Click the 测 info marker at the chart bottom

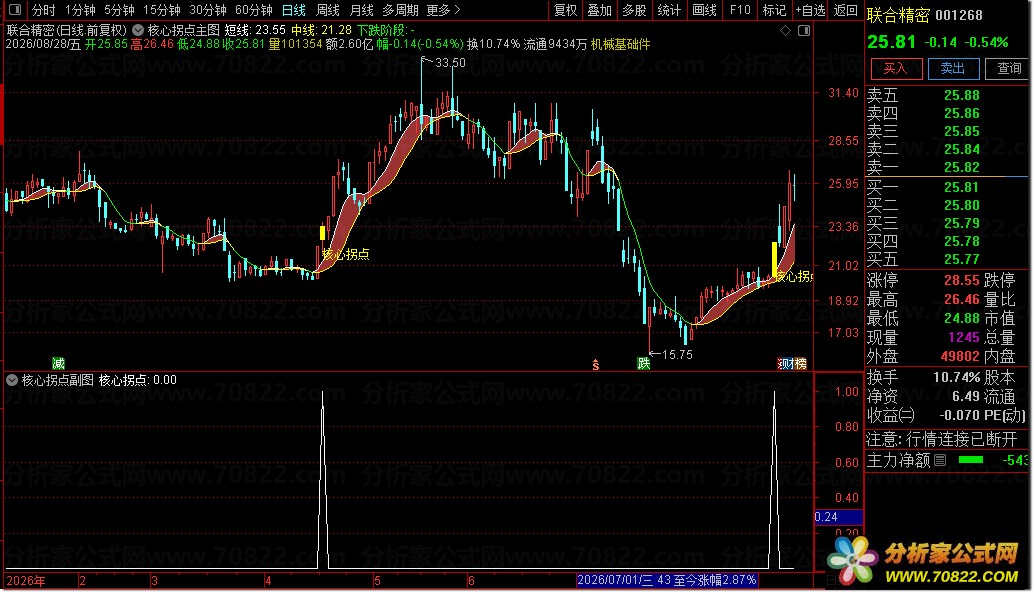click(x=784, y=363)
